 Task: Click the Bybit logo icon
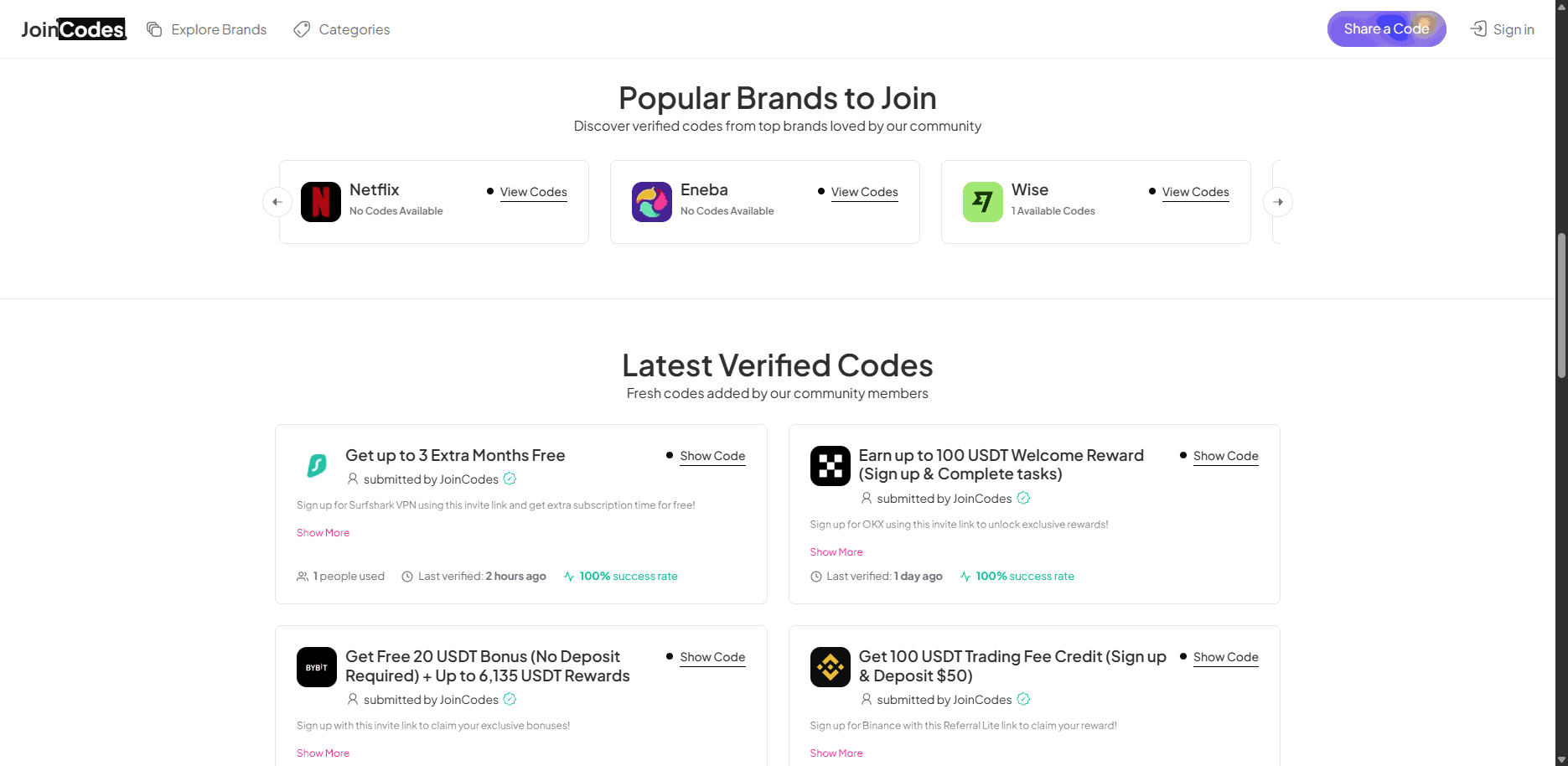click(x=317, y=667)
